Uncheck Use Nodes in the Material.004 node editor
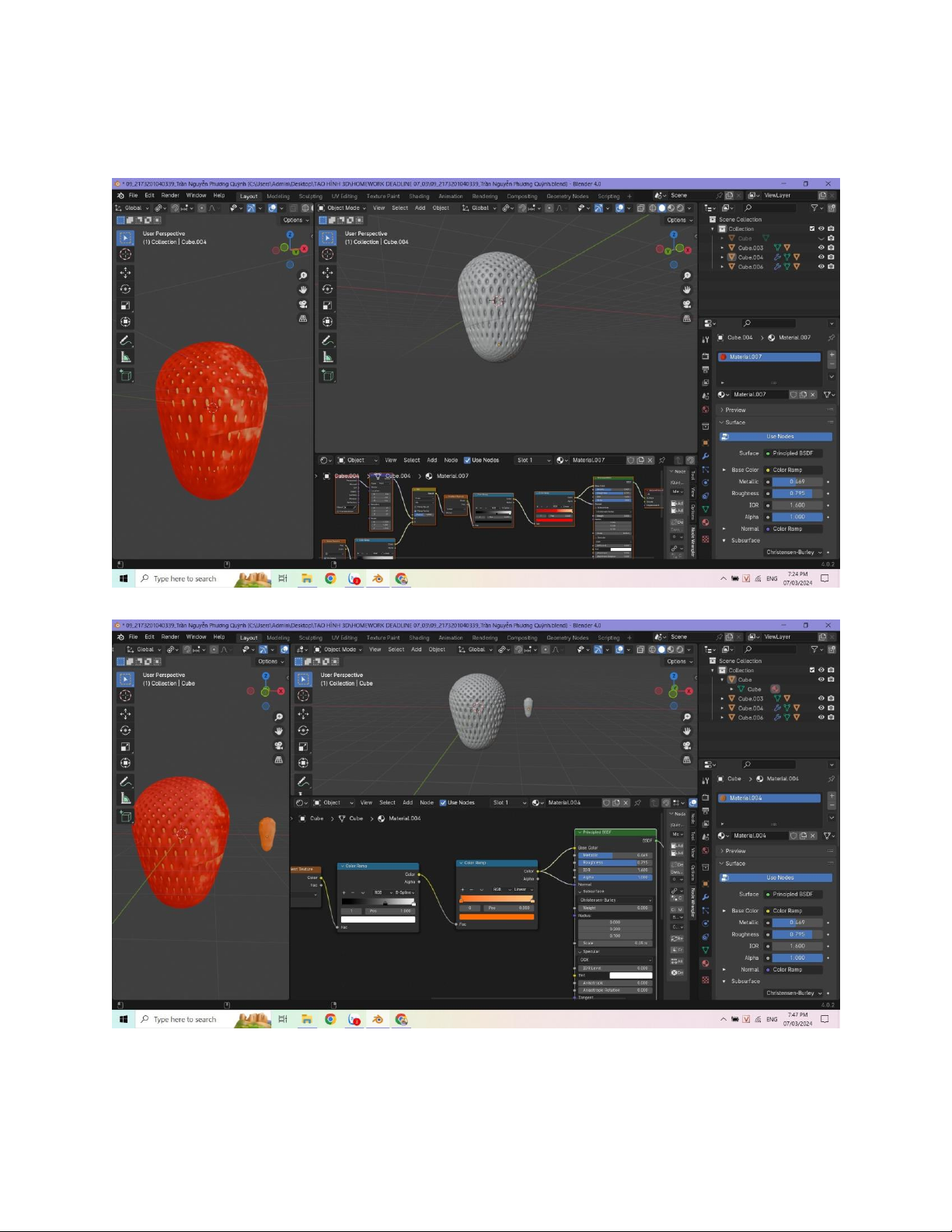This screenshot has width=952, height=1232. [x=443, y=802]
